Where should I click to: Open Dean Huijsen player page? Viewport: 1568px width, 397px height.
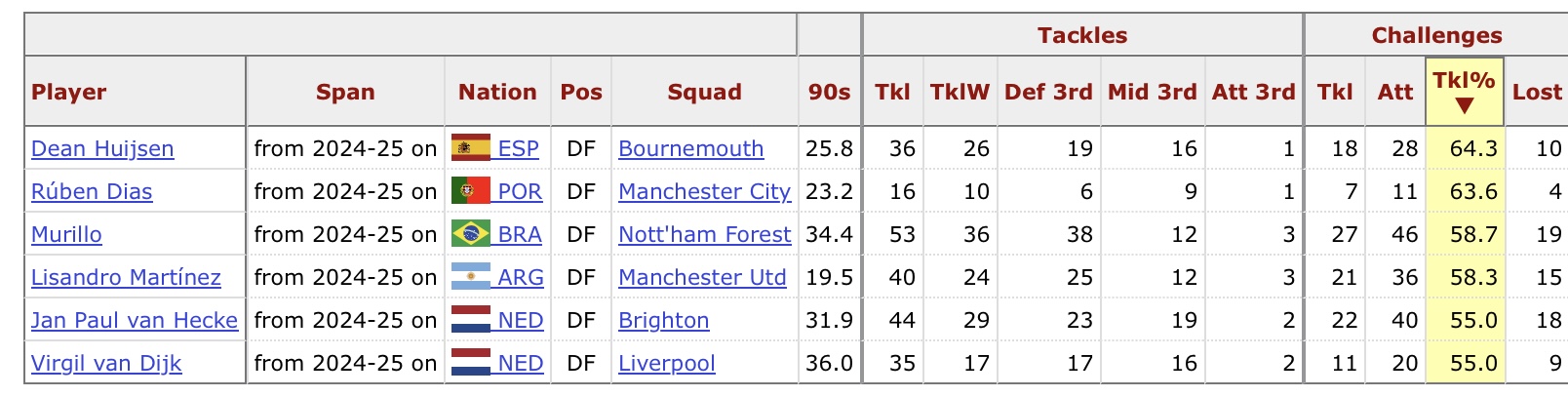(102, 148)
